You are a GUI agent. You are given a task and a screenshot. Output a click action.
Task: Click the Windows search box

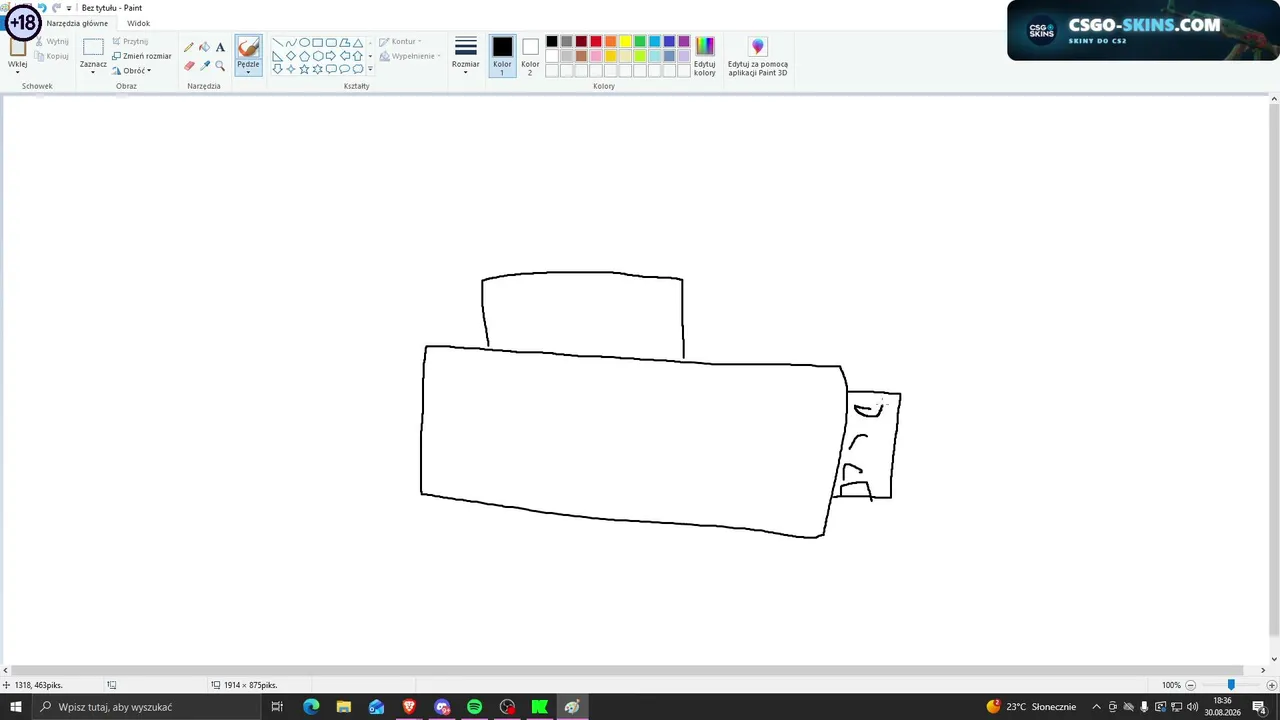tap(146, 707)
